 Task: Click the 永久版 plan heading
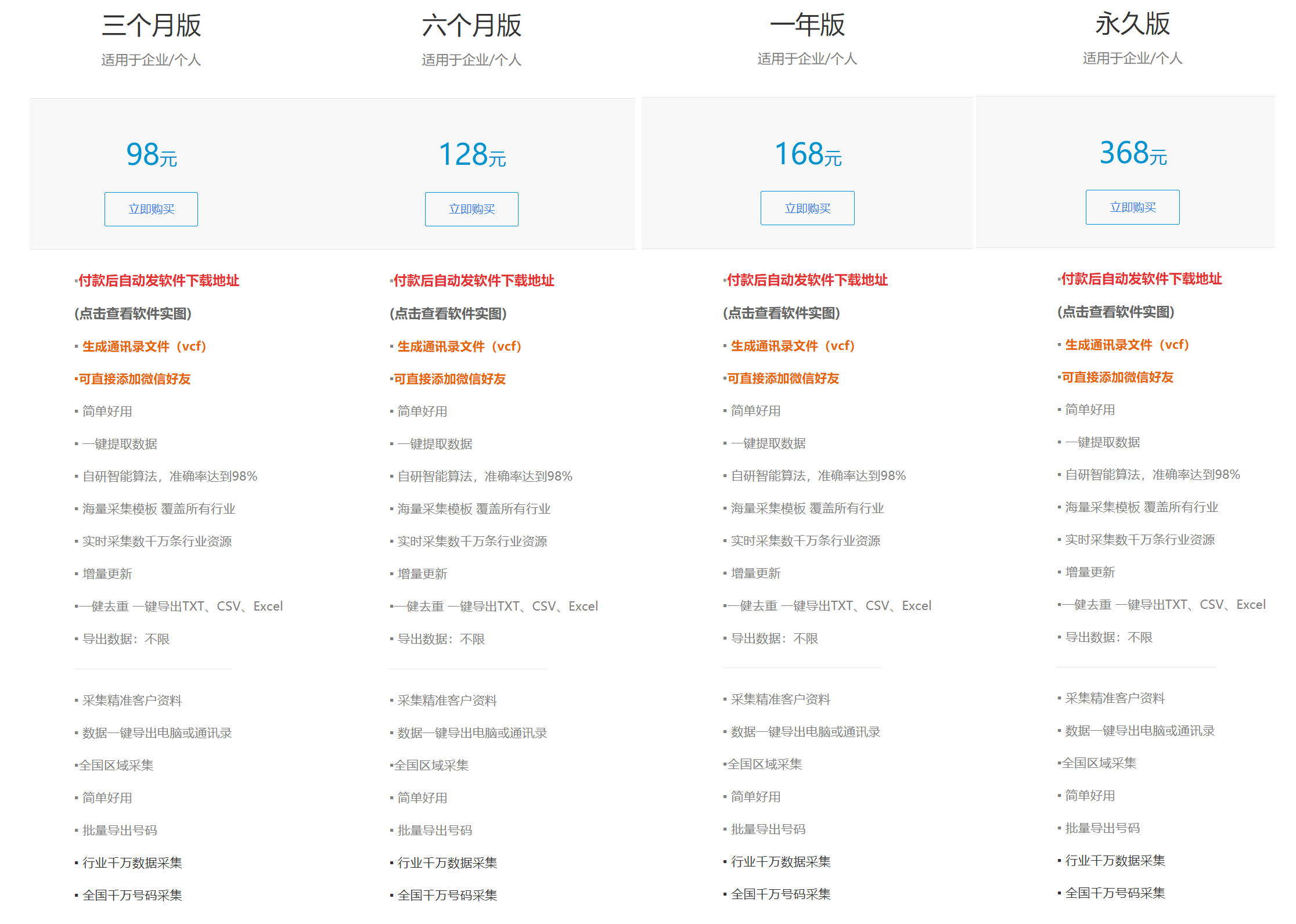(1132, 24)
